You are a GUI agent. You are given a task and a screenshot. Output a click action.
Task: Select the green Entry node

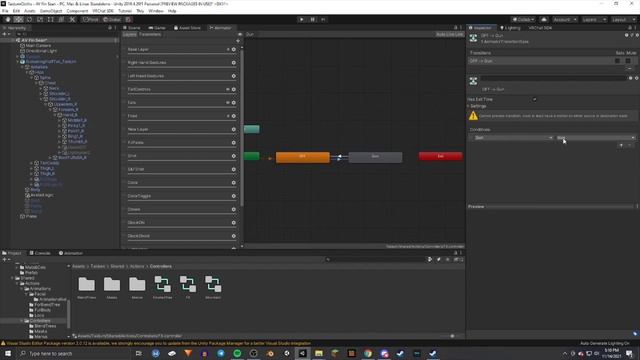(x=251, y=156)
